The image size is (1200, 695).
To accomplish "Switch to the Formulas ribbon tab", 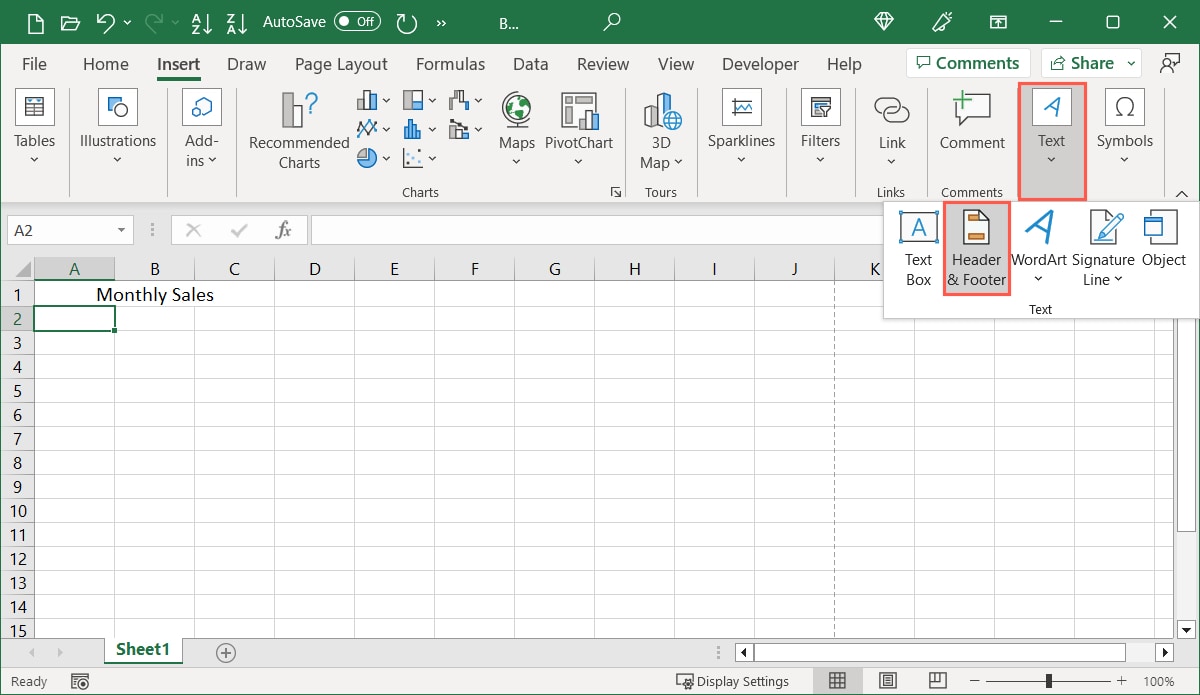I will click(451, 64).
